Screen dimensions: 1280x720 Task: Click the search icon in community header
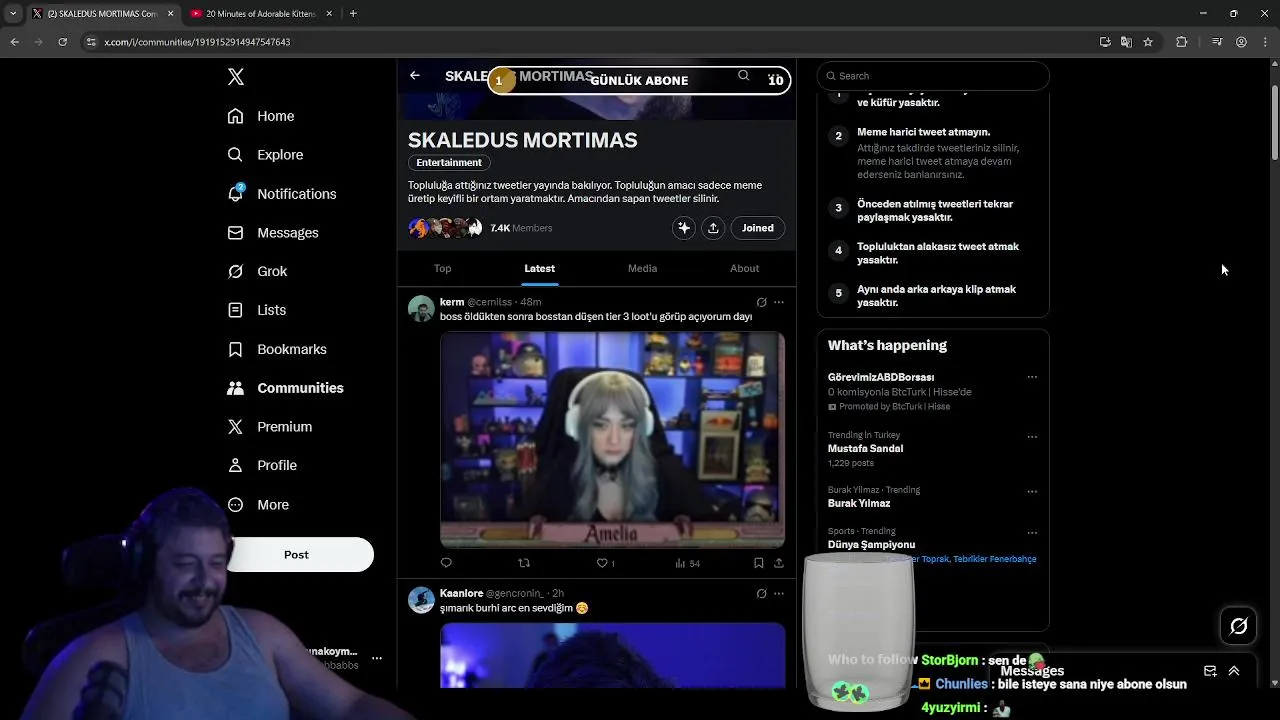(743, 76)
